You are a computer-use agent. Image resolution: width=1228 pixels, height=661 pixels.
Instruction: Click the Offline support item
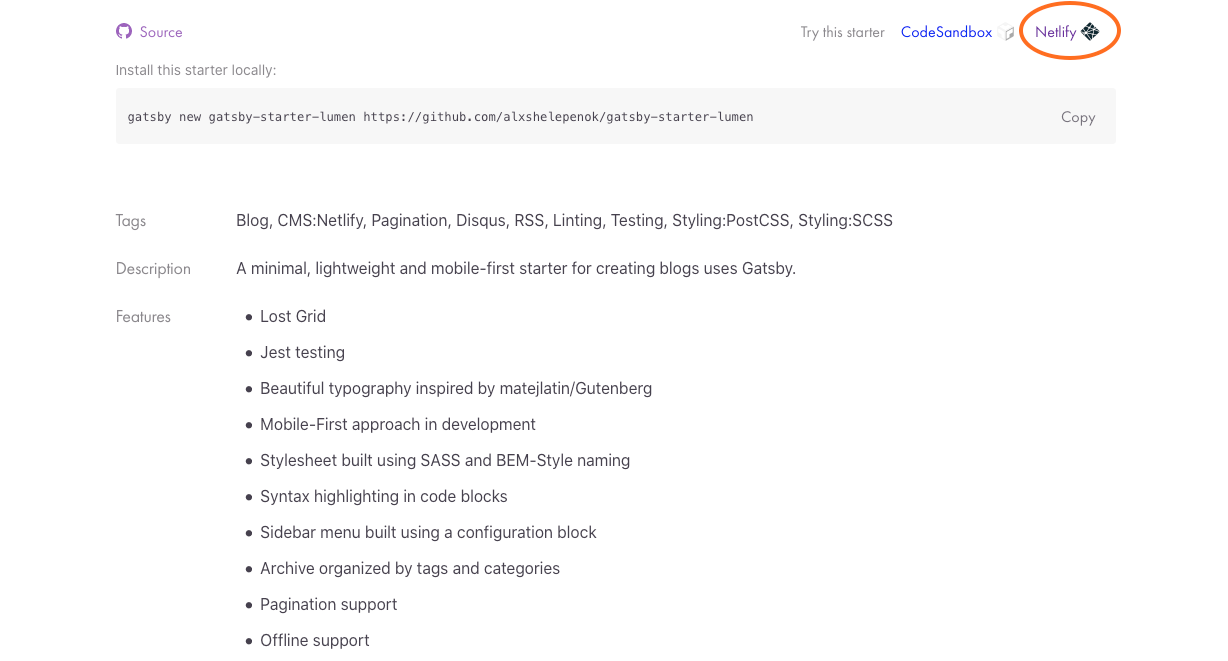point(315,640)
